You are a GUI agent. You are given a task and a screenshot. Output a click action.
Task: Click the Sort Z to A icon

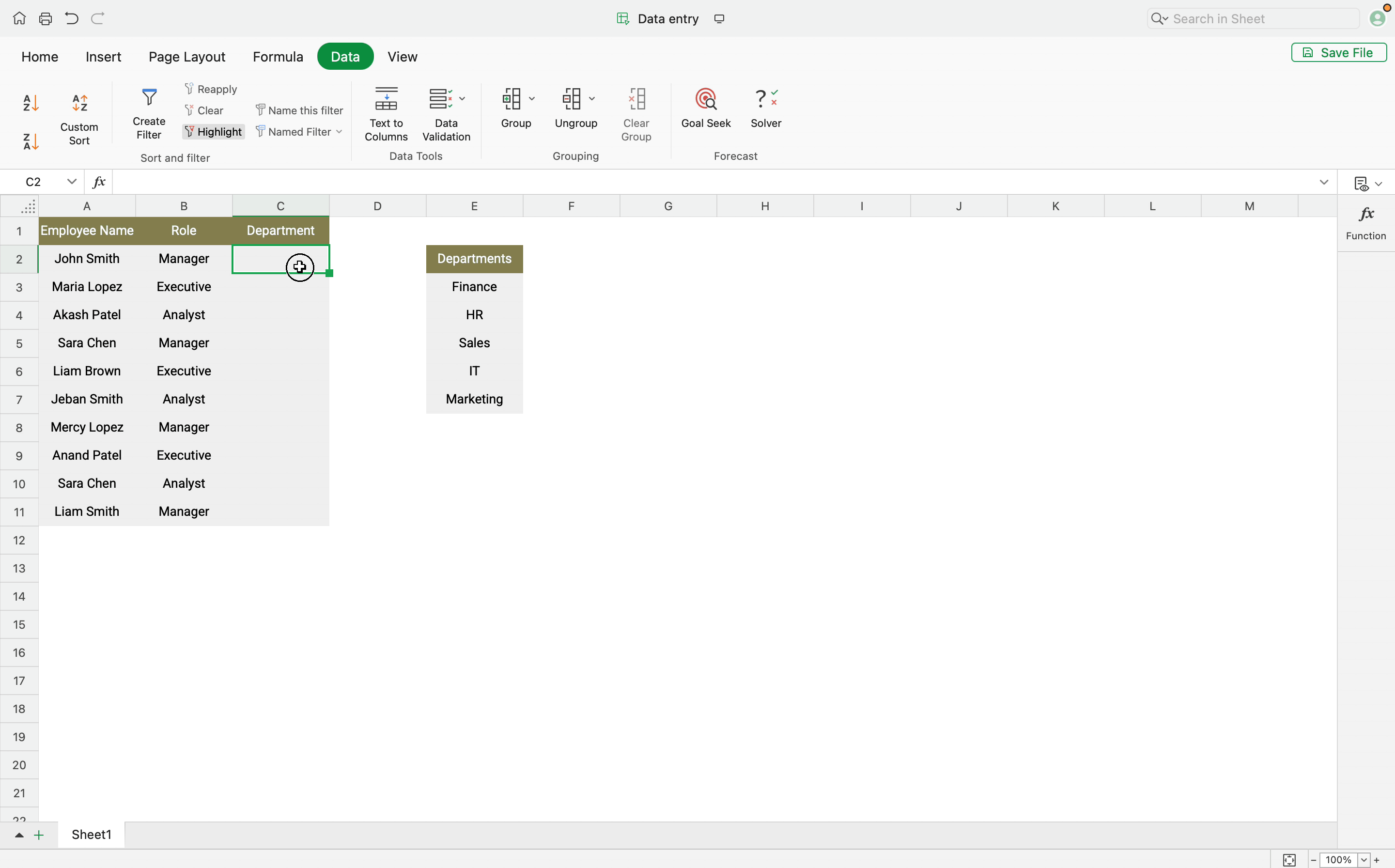[x=31, y=141]
